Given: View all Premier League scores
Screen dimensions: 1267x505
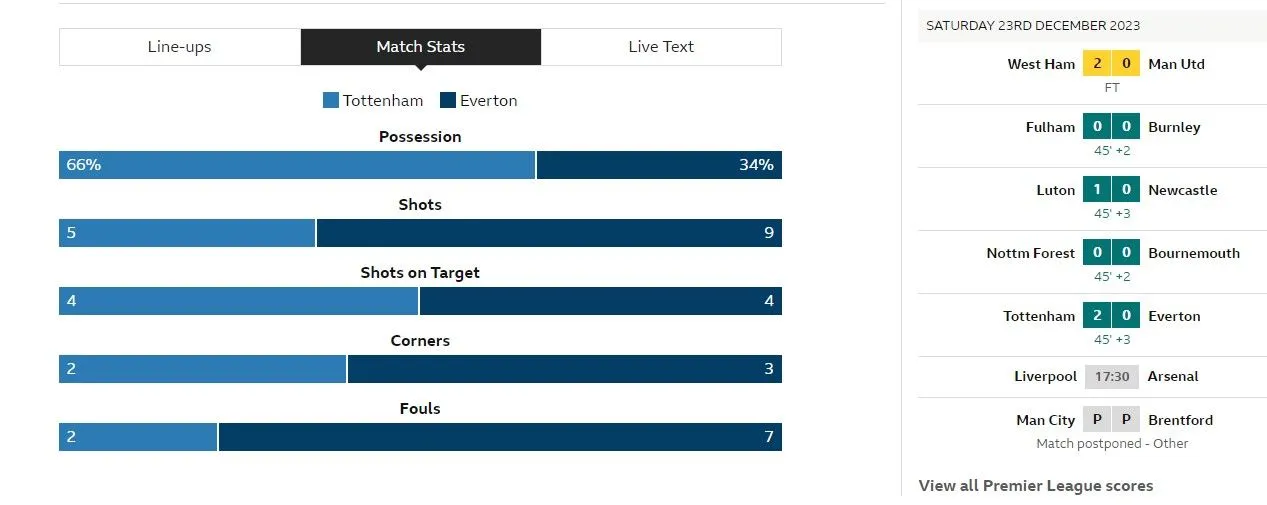Looking at the screenshot, I should (1035, 486).
